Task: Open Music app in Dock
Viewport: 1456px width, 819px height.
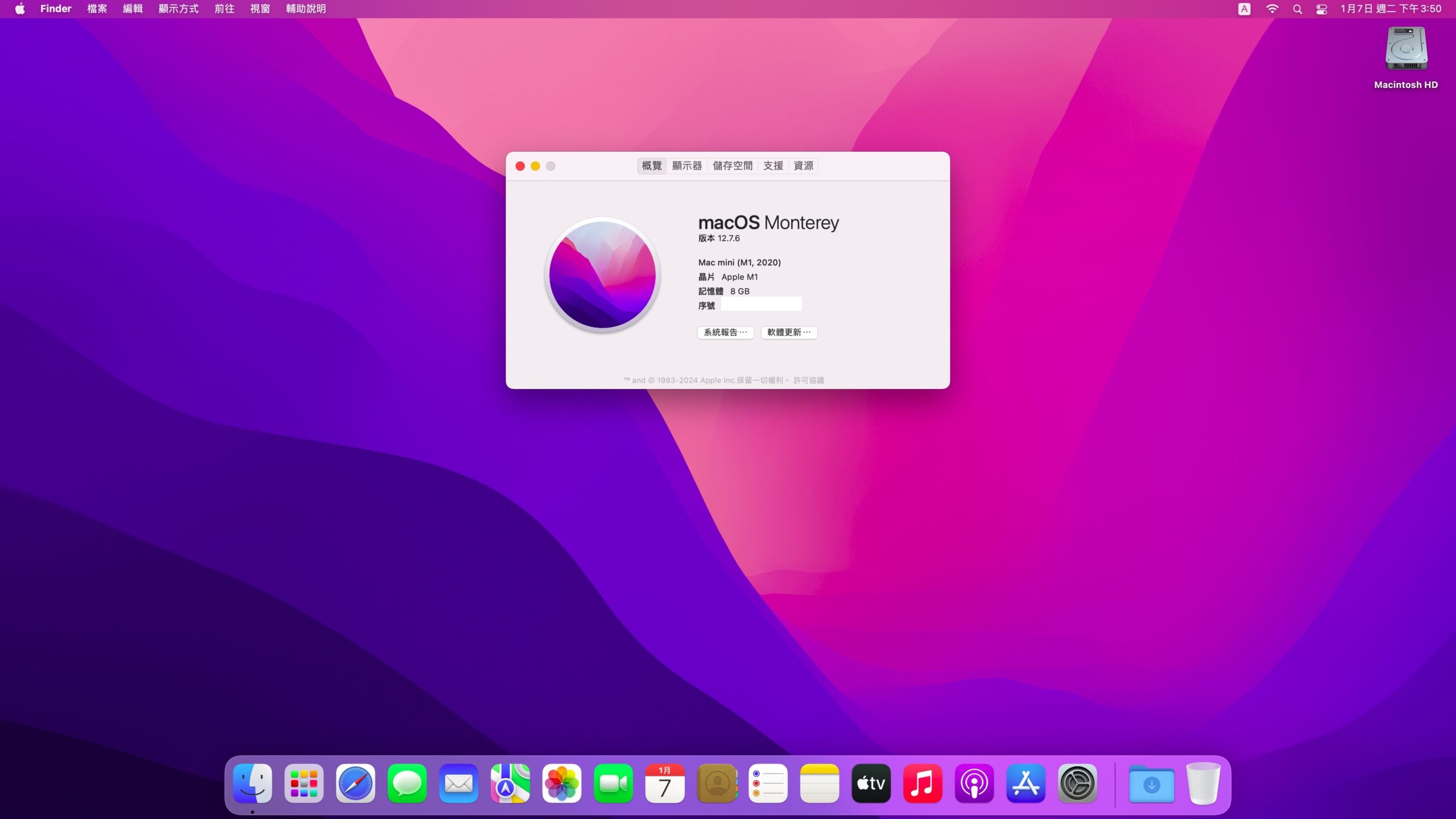Action: [923, 784]
